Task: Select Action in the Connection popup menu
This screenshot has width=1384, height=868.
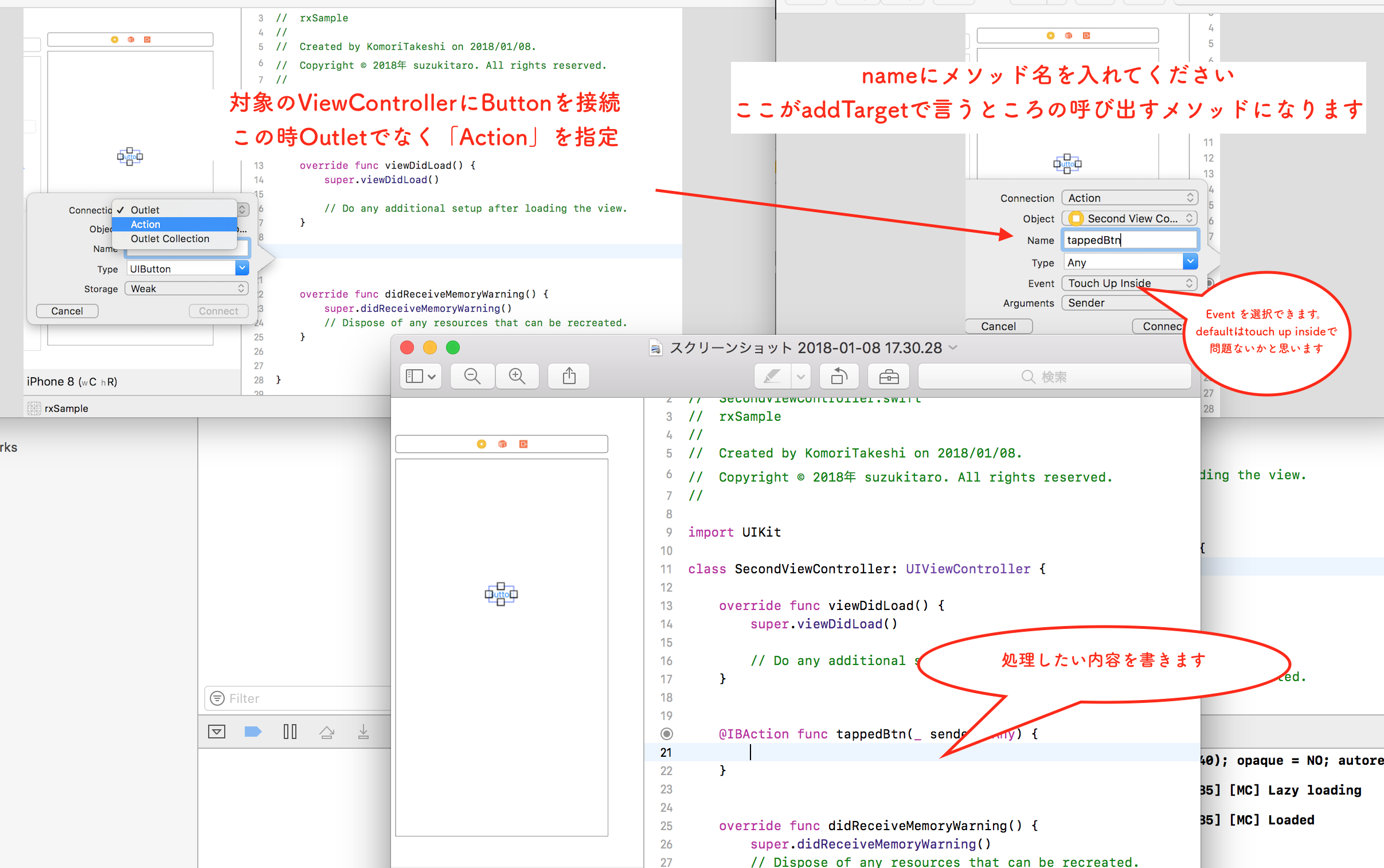Action: click(x=146, y=224)
